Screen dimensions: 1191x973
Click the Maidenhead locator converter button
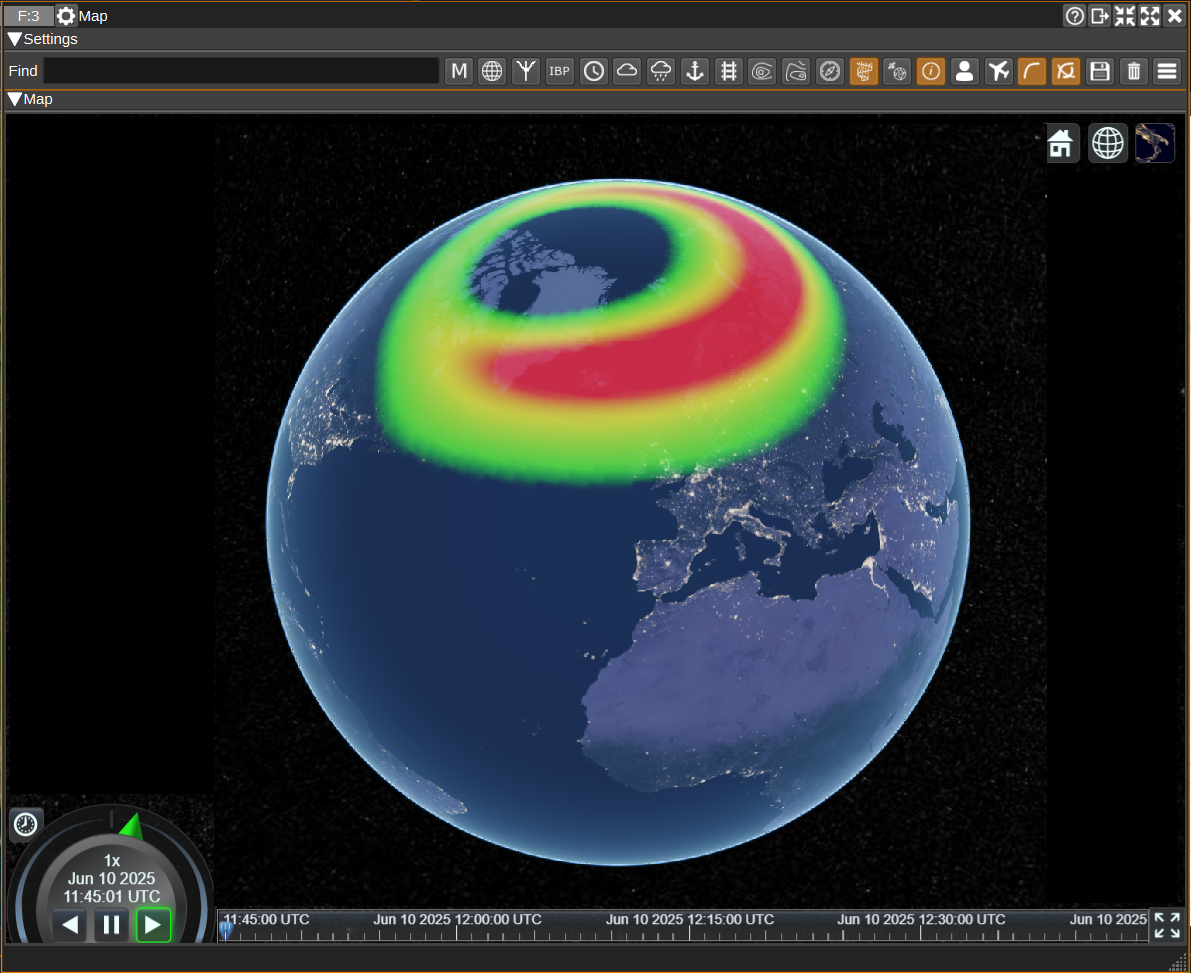click(x=459, y=71)
